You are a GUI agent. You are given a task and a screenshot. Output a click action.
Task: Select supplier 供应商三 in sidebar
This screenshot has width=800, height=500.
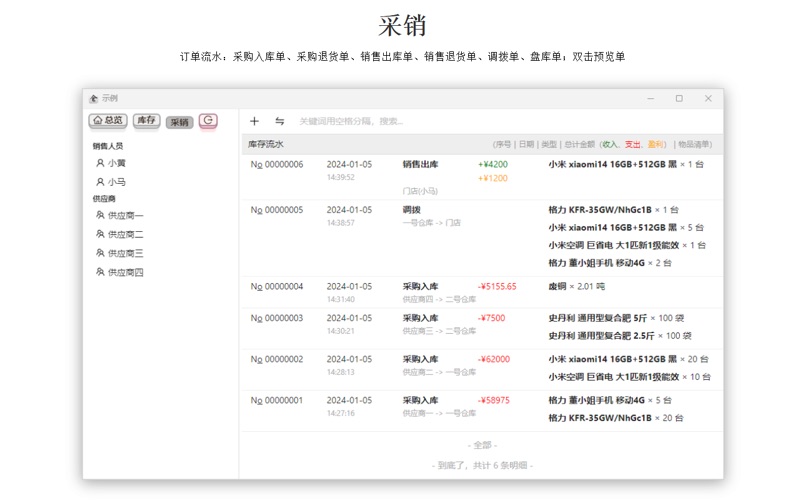pyautogui.click(x=125, y=253)
